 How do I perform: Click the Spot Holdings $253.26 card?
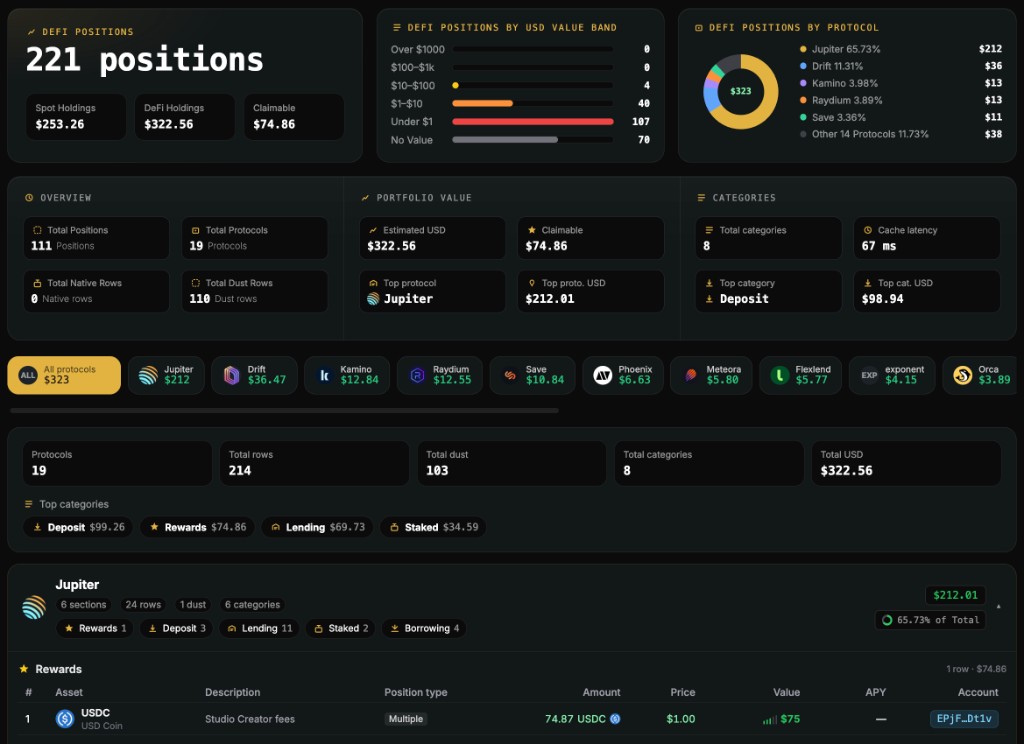76,116
